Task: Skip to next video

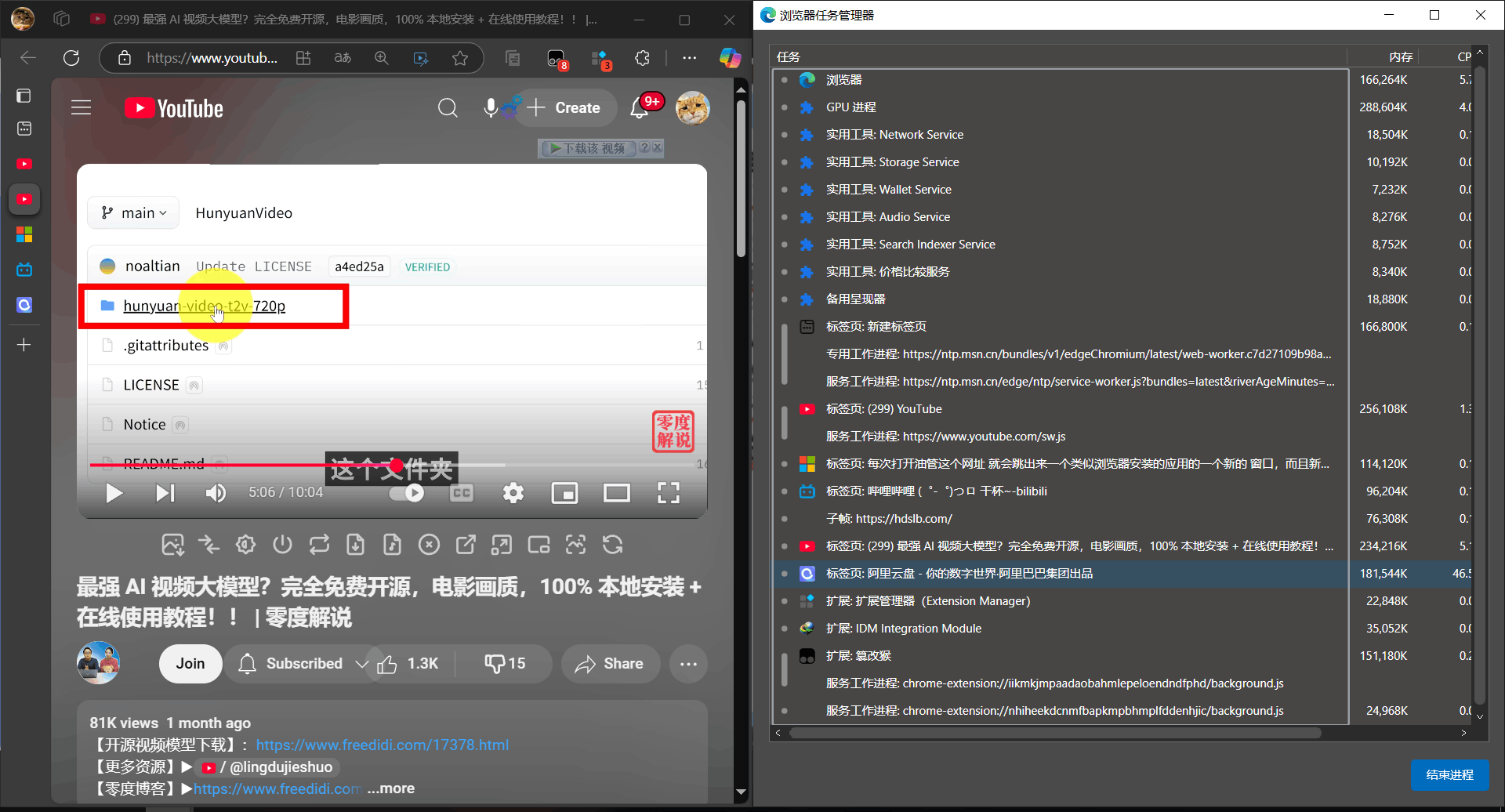Action: [165, 493]
